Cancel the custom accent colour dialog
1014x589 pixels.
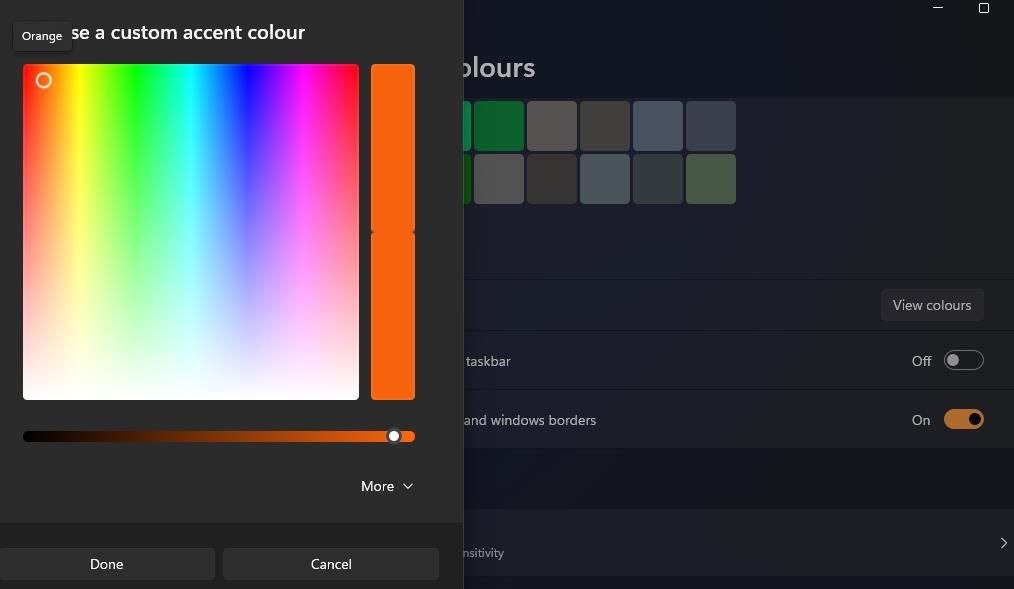point(330,564)
